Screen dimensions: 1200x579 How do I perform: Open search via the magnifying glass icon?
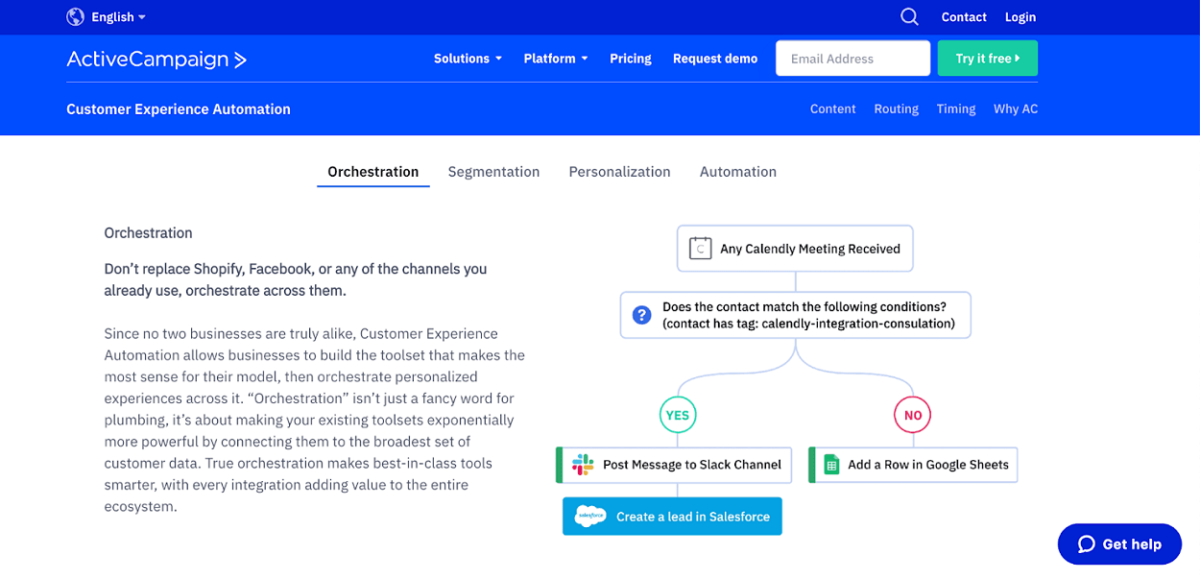pyautogui.click(x=909, y=16)
